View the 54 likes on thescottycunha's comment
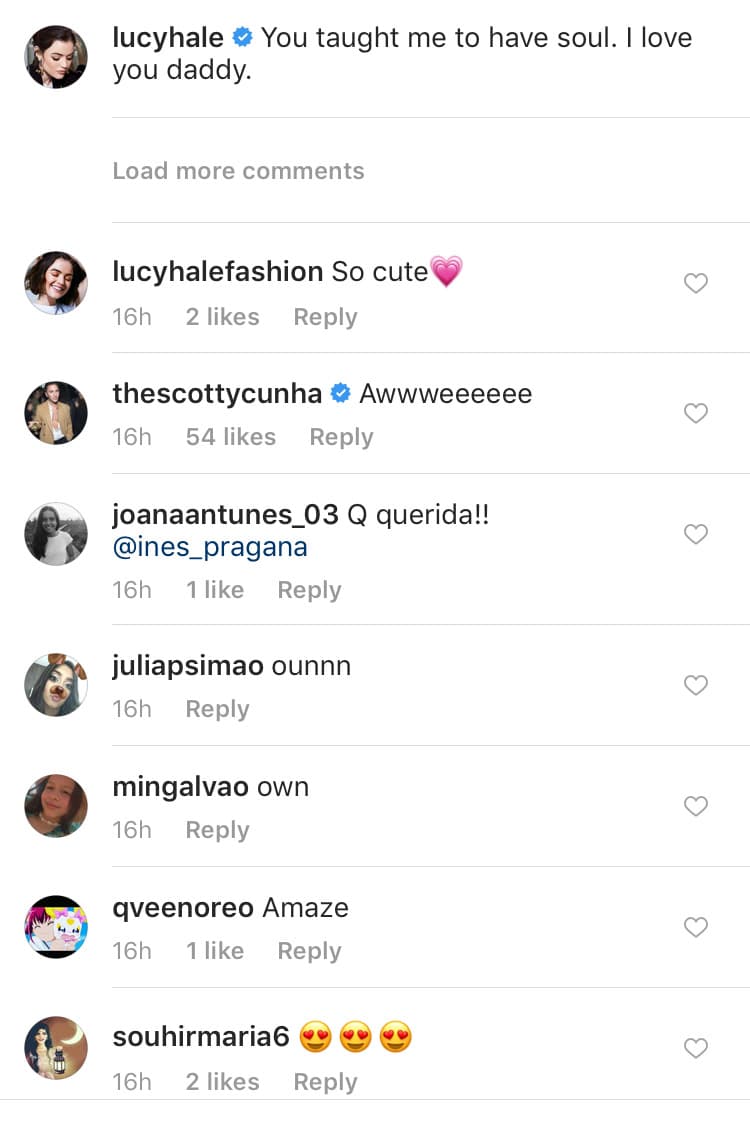 tap(230, 437)
